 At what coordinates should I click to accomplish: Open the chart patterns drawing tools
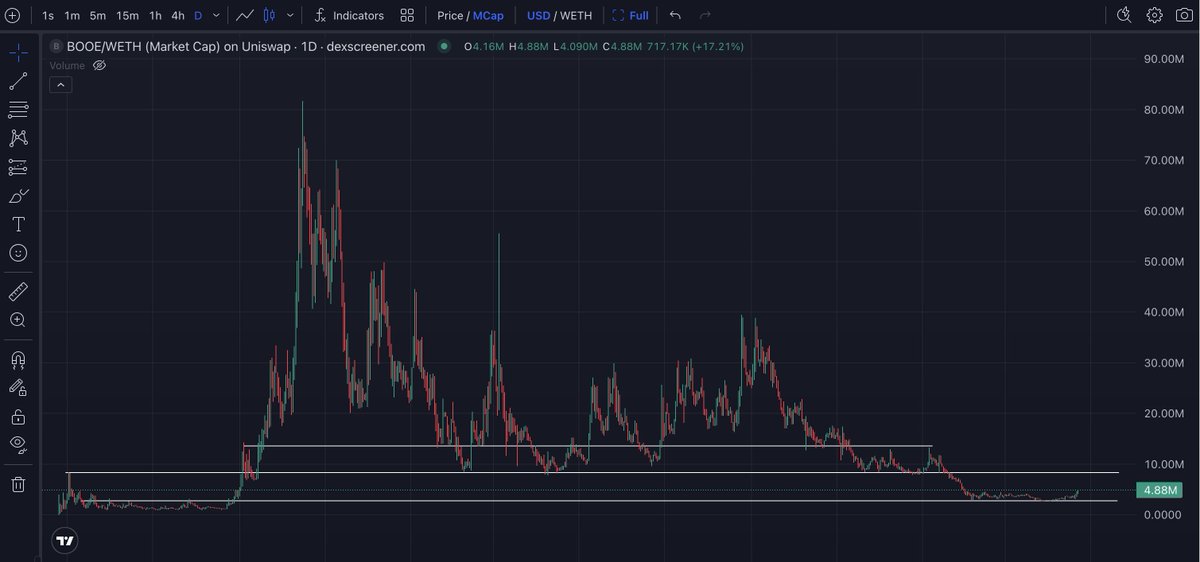(x=18, y=138)
